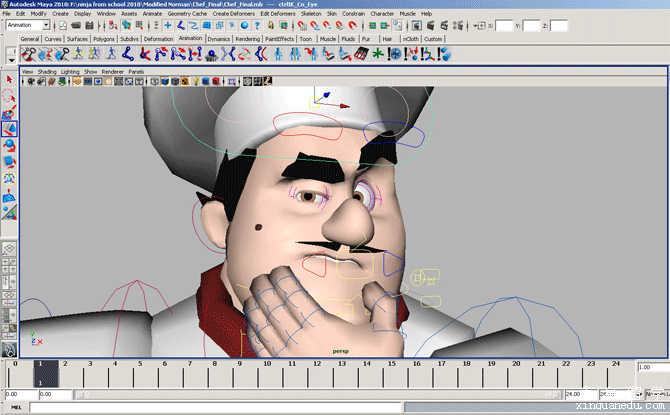Select the arrow Select tool in the toolbox

pos(9,79)
